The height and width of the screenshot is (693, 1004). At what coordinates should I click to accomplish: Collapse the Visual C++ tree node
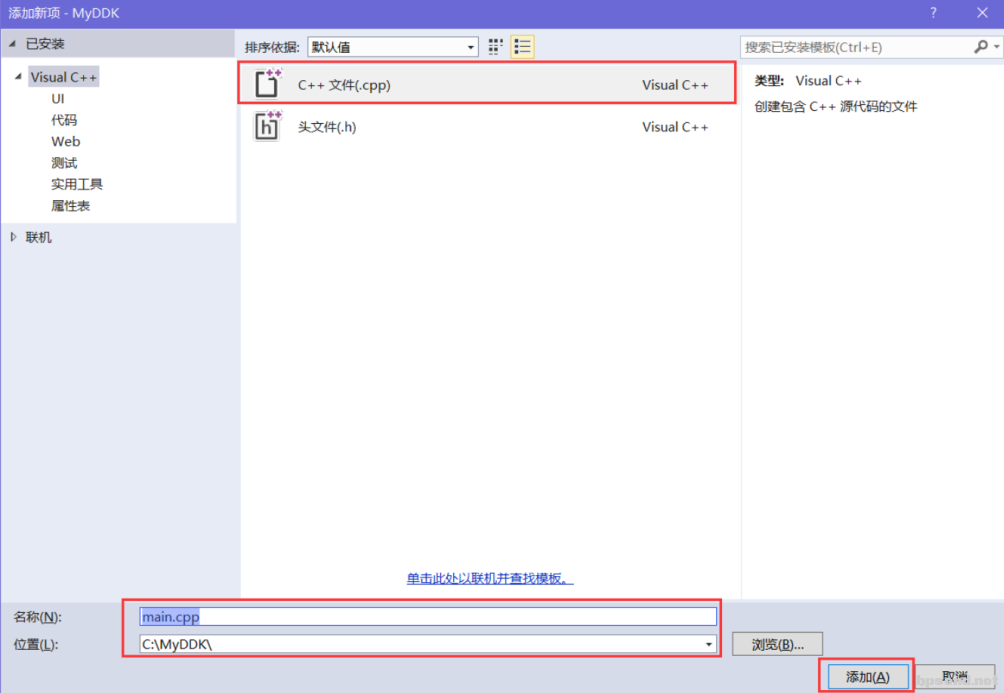pyautogui.click(x=18, y=77)
